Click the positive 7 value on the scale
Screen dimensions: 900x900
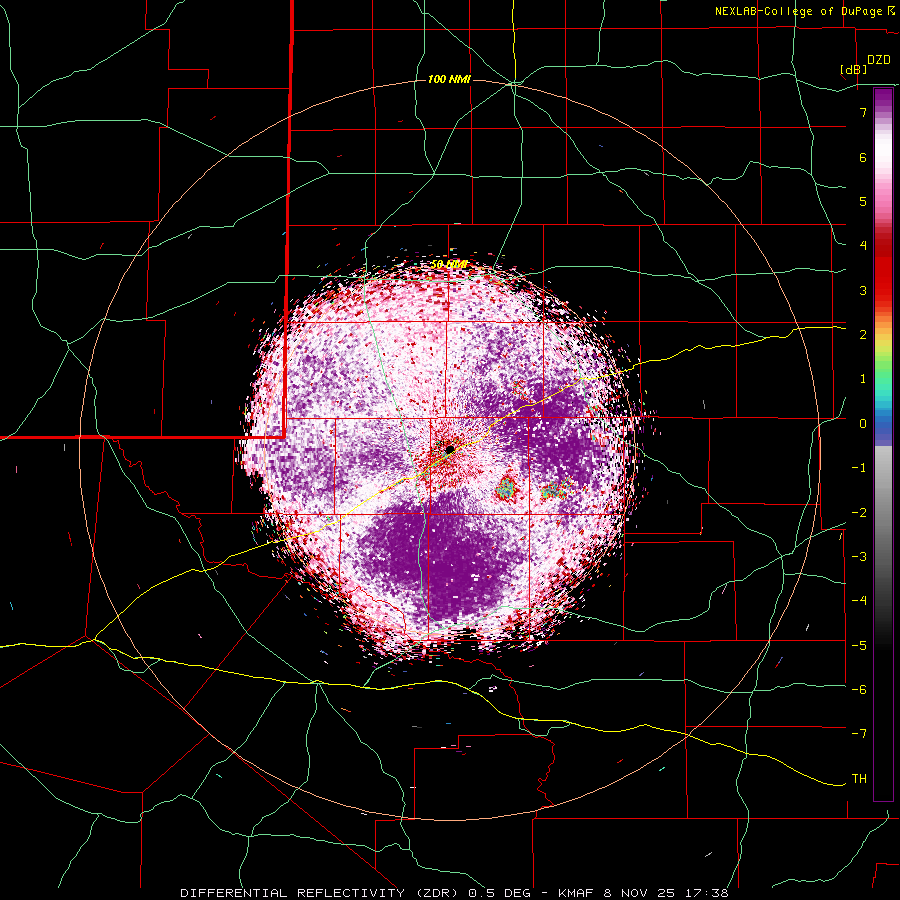click(x=863, y=112)
